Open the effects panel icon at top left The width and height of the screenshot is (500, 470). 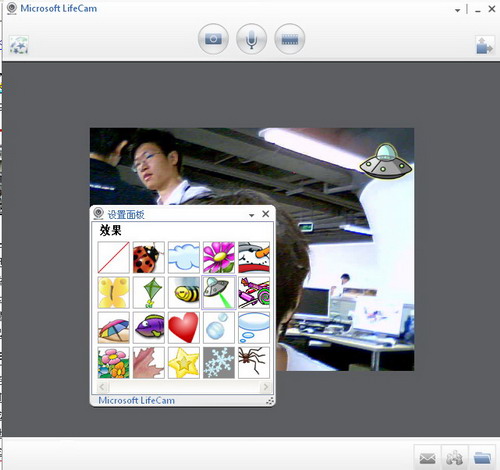click(19, 45)
